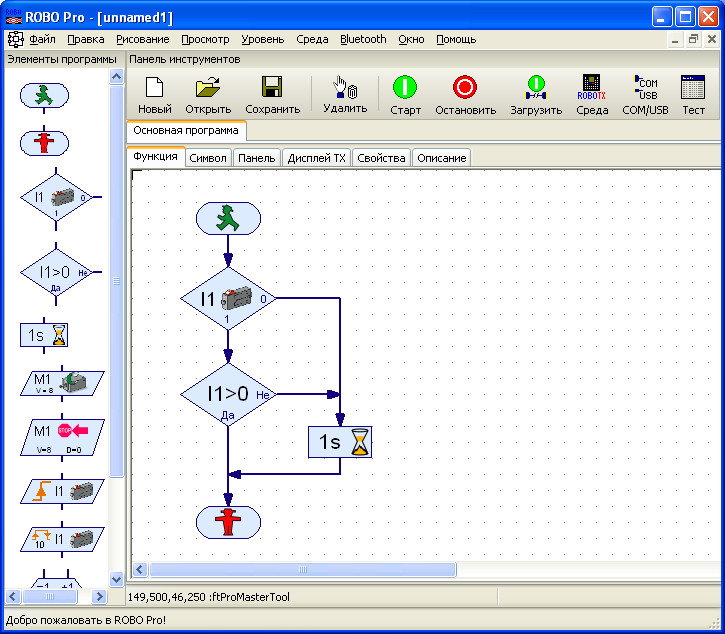Stop the program with Остановить
The height and width of the screenshot is (634, 725).
[465, 95]
